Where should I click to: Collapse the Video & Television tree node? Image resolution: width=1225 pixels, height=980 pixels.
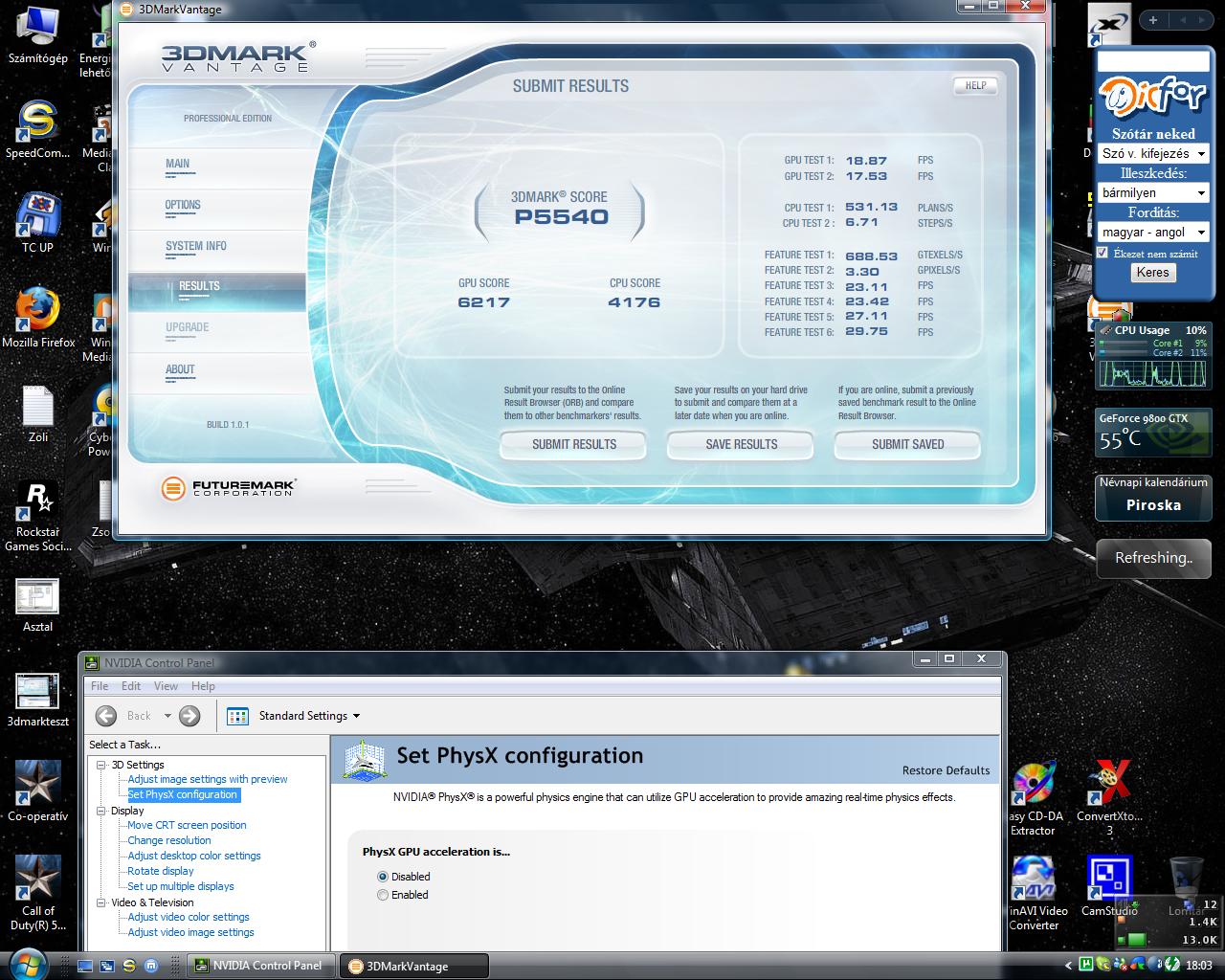[x=101, y=902]
